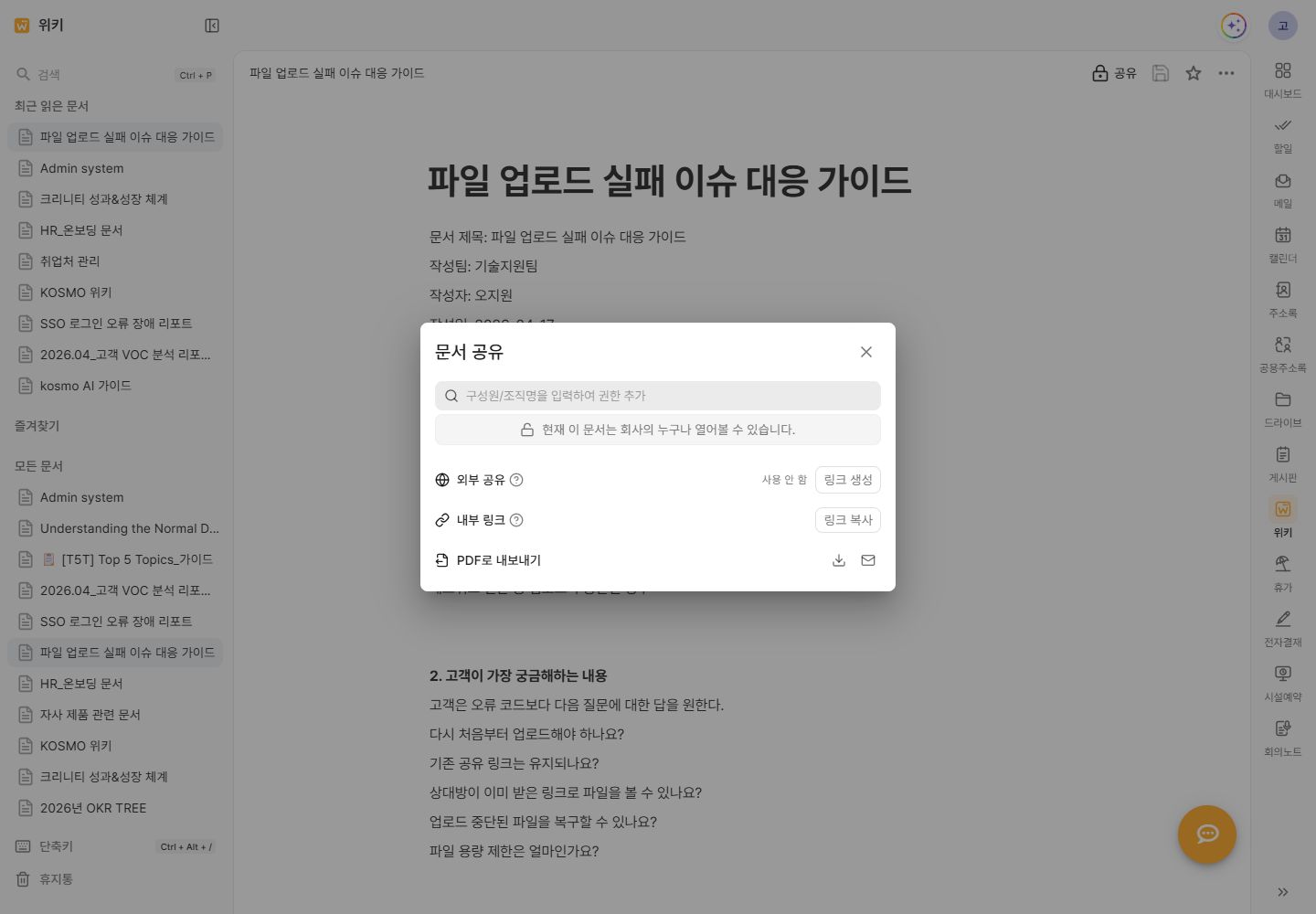The height and width of the screenshot is (914, 1316).
Task: Open 메일 from right sidebar
Action: (x=1283, y=189)
